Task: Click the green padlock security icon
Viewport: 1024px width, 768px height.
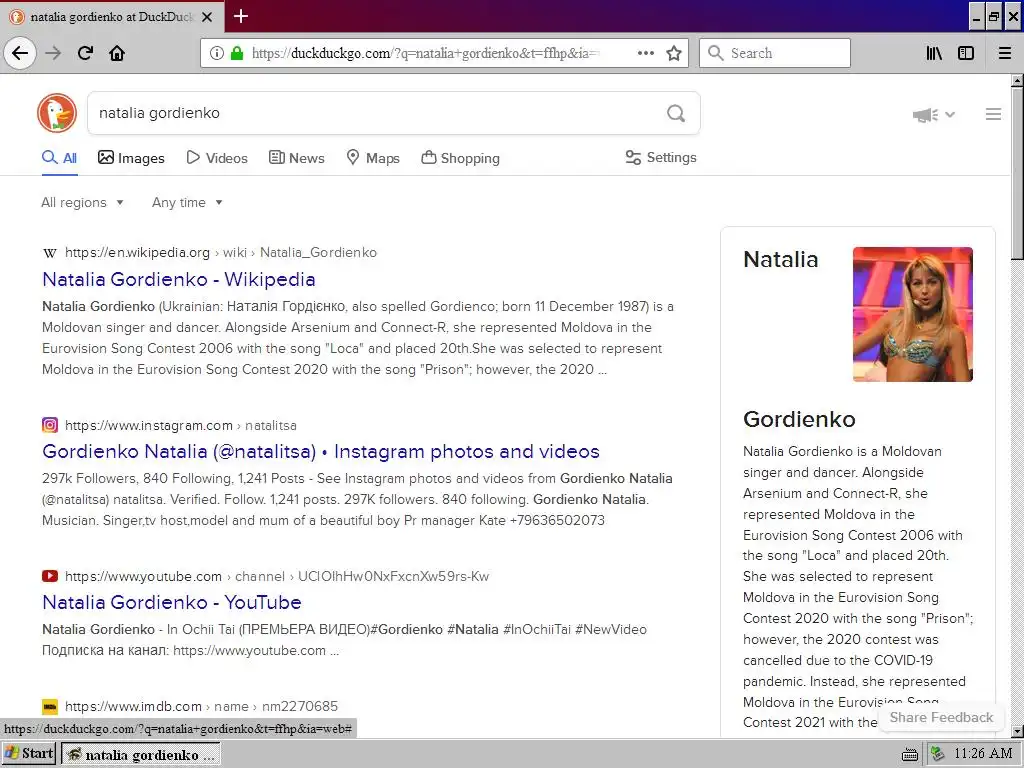Action: (236, 53)
